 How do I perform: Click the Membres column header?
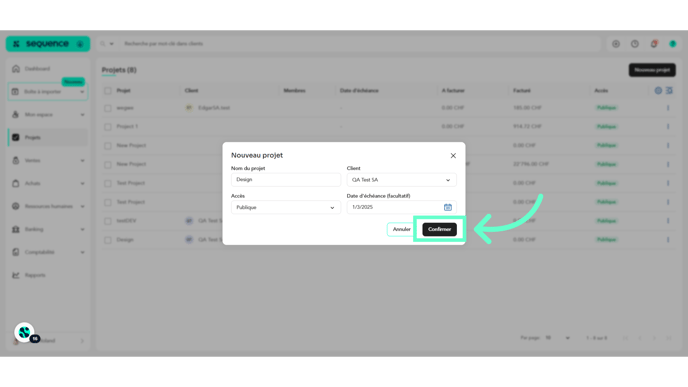[294, 90]
